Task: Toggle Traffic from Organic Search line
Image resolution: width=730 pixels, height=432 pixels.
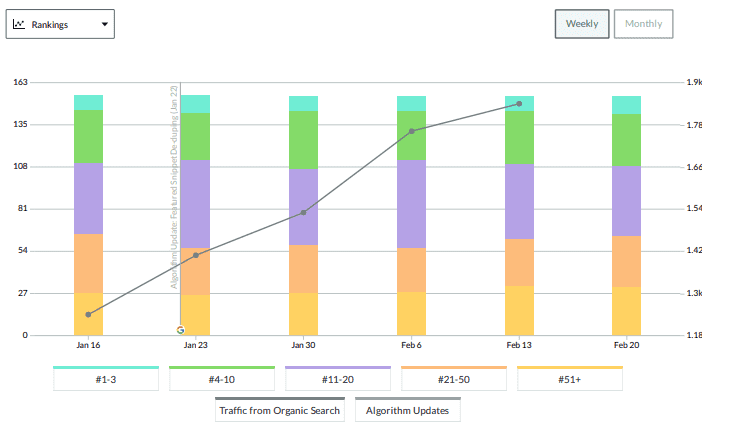Action: [x=280, y=410]
